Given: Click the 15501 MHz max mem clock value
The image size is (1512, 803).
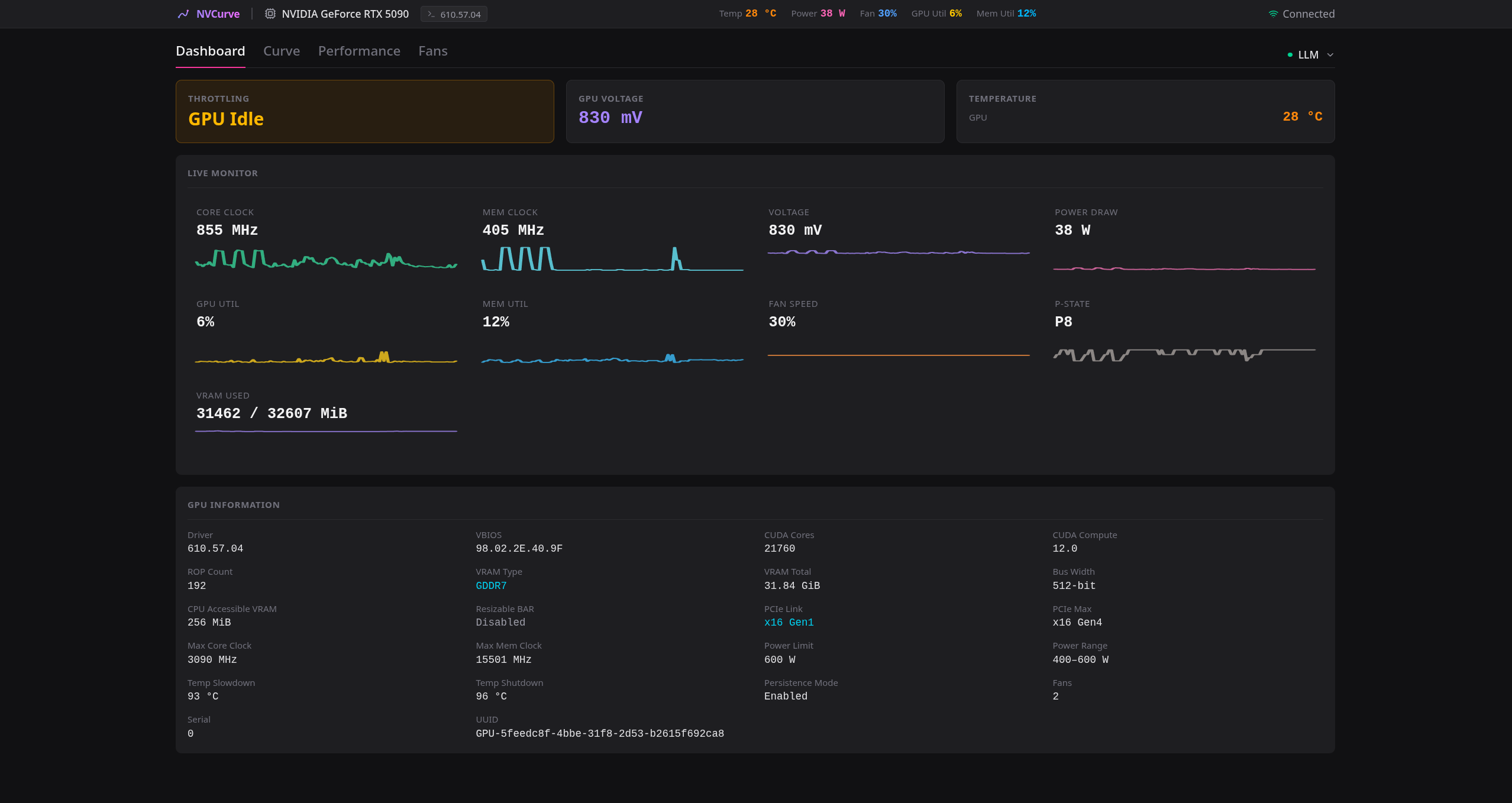Looking at the screenshot, I should (504, 660).
